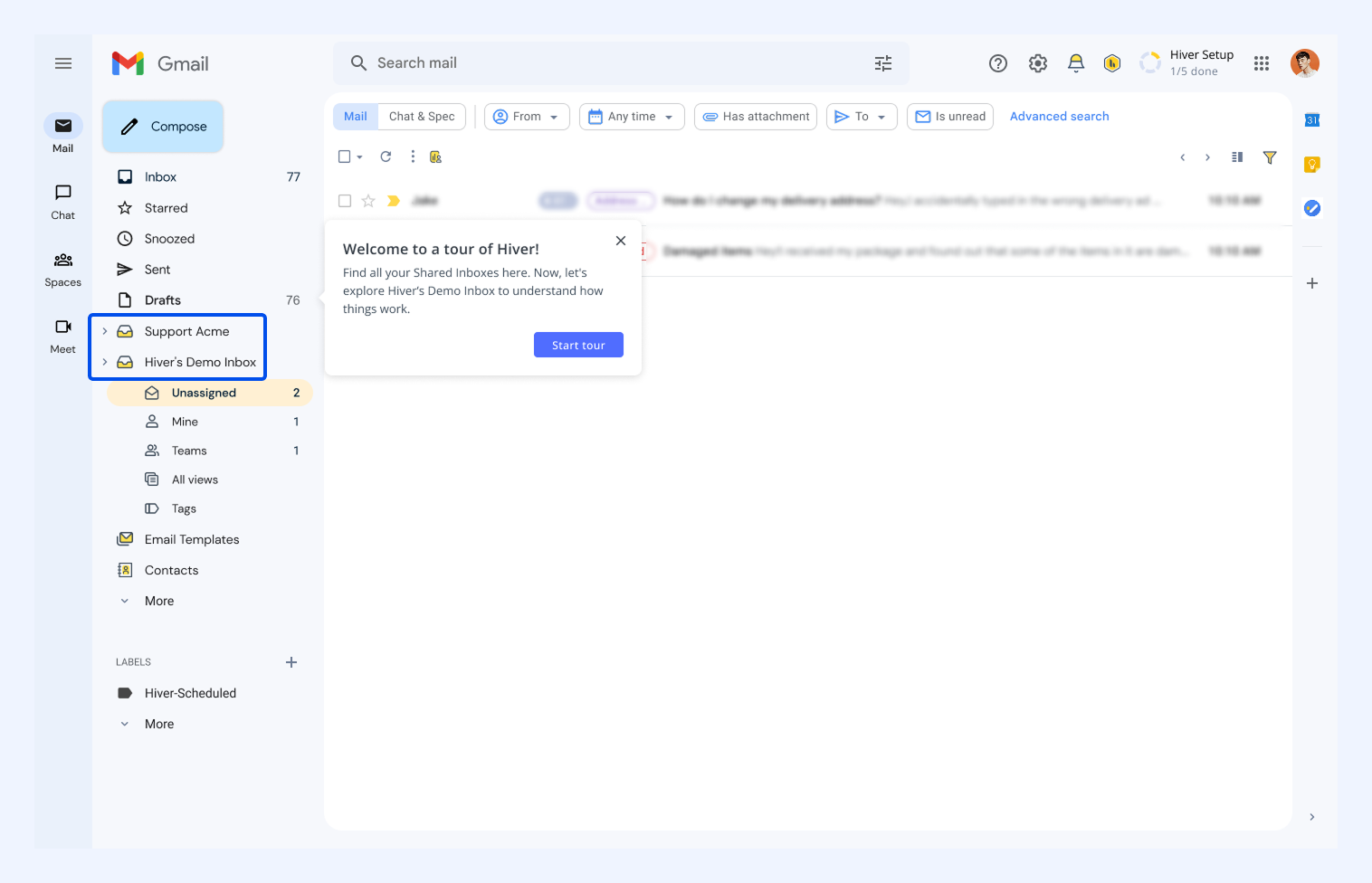This screenshot has width=1372, height=883.
Task: Refresh the mail list
Action: [386, 157]
